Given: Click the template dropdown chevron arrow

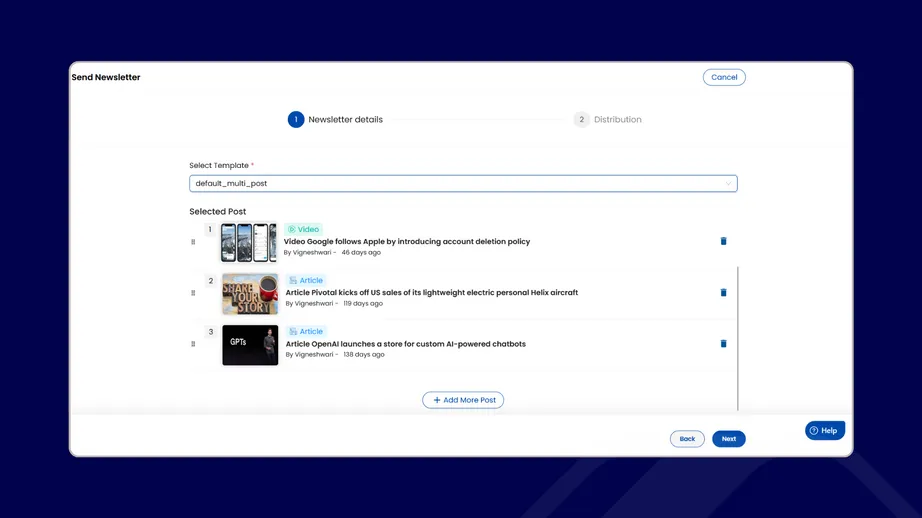Looking at the screenshot, I should pyautogui.click(x=728, y=184).
